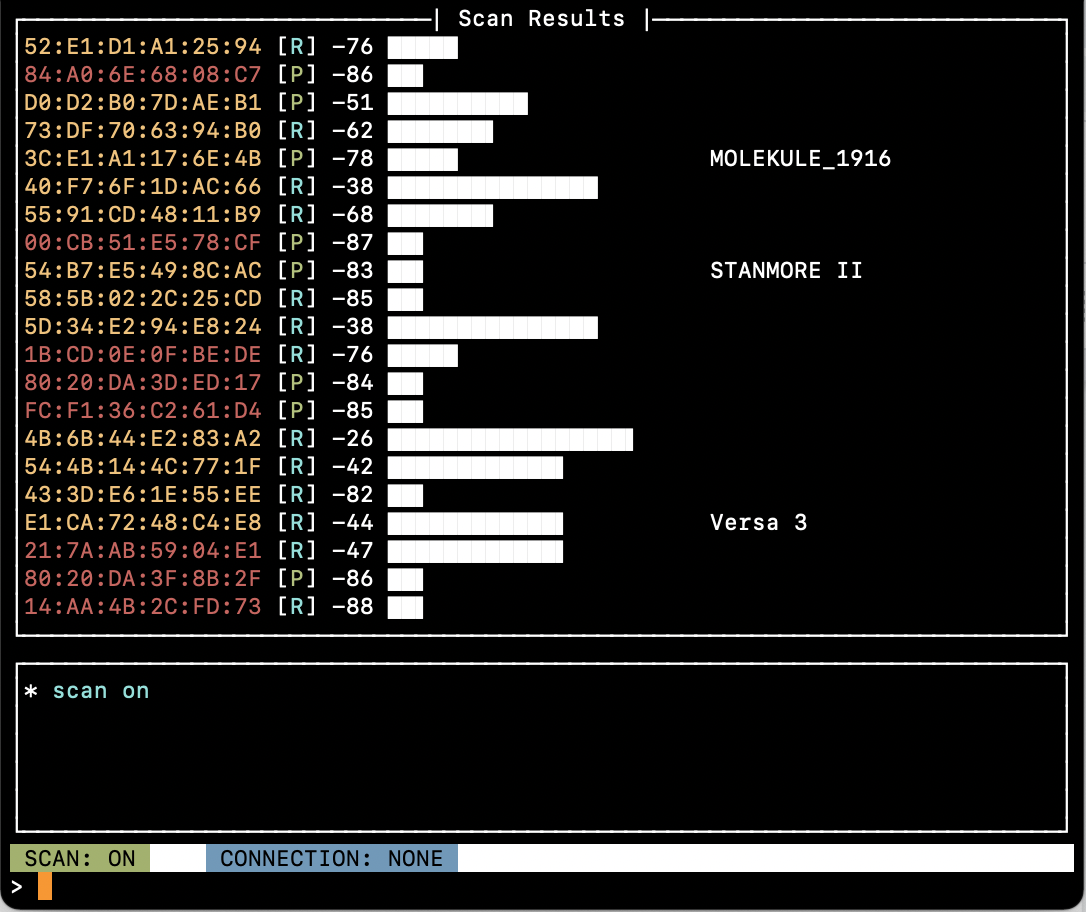Select device row 5D:34:E2:94:E8:24

click(142, 326)
